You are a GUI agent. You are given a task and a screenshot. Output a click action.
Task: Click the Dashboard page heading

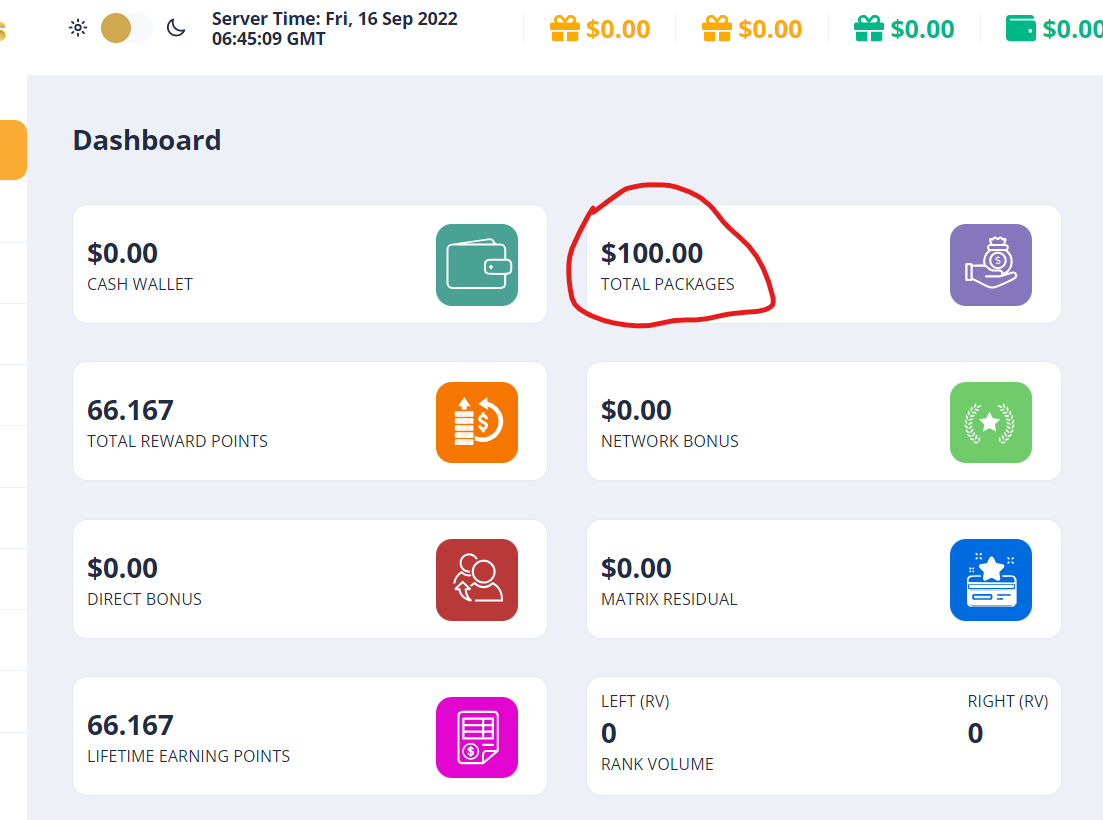click(x=147, y=140)
